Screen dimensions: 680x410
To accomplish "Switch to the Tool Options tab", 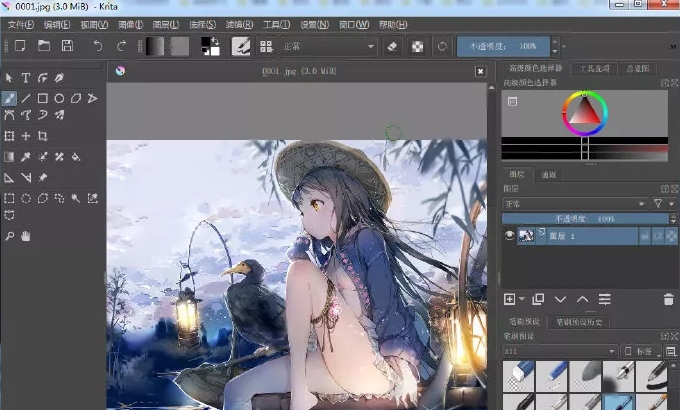I will pyautogui.click(x=595, y=69).
